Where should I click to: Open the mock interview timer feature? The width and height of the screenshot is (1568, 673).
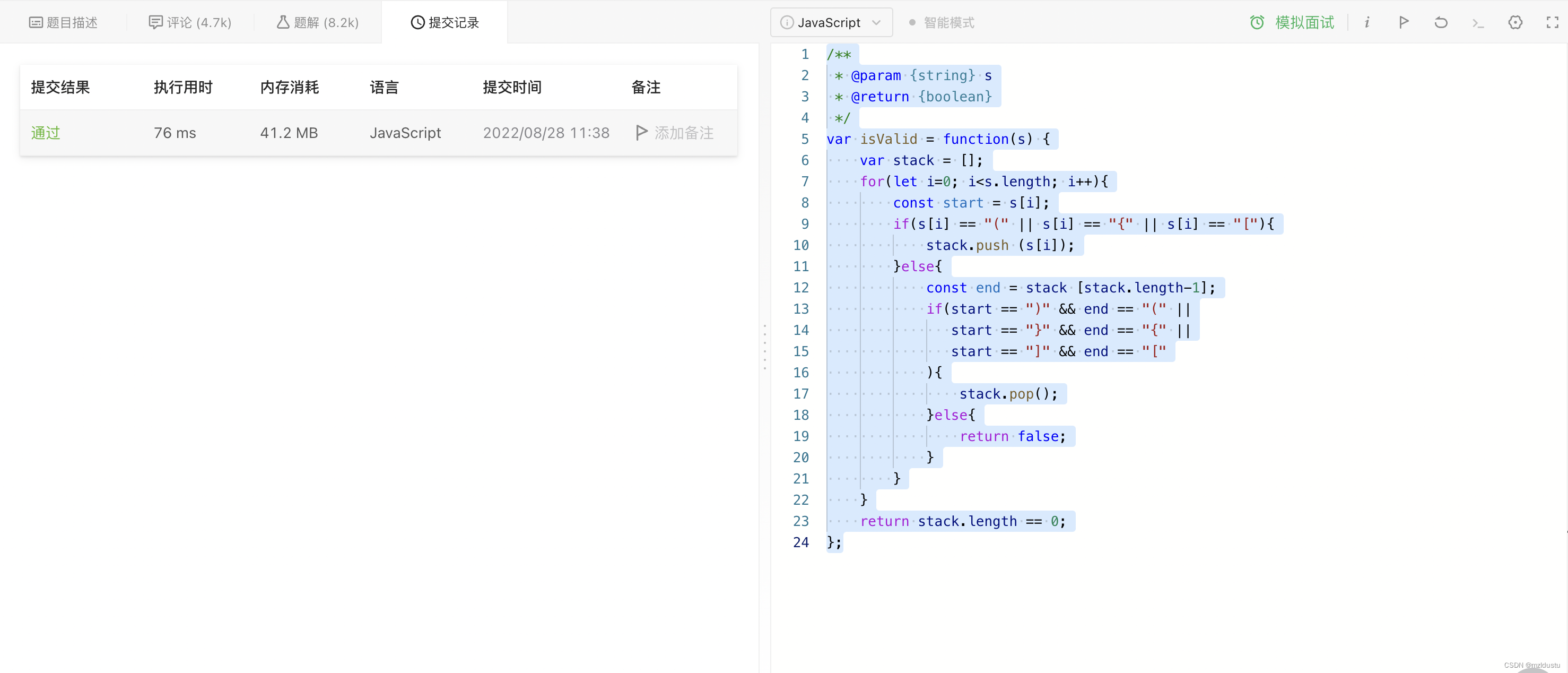point(1293,22)
